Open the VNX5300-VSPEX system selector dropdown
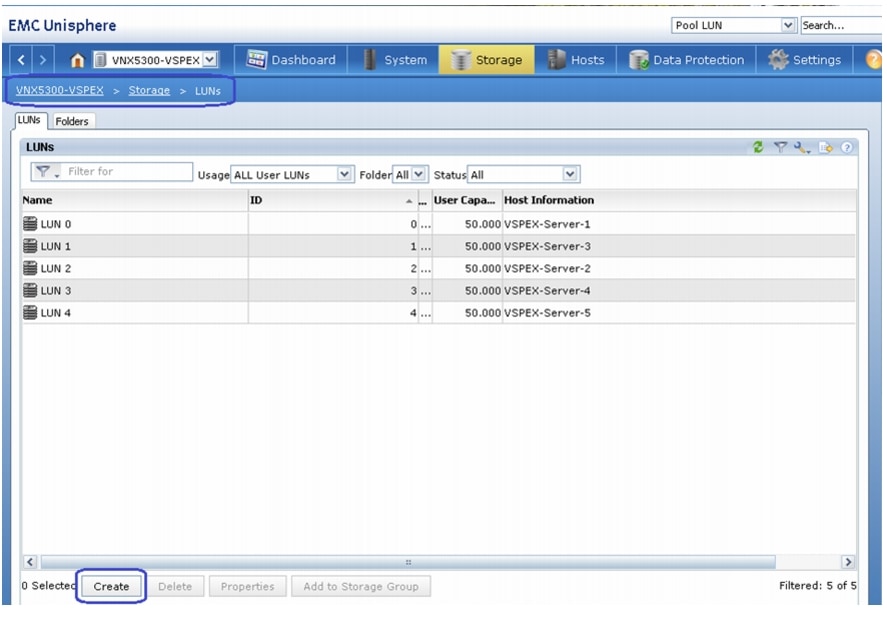The image size is (887, 633). click(x=209, y=60)
